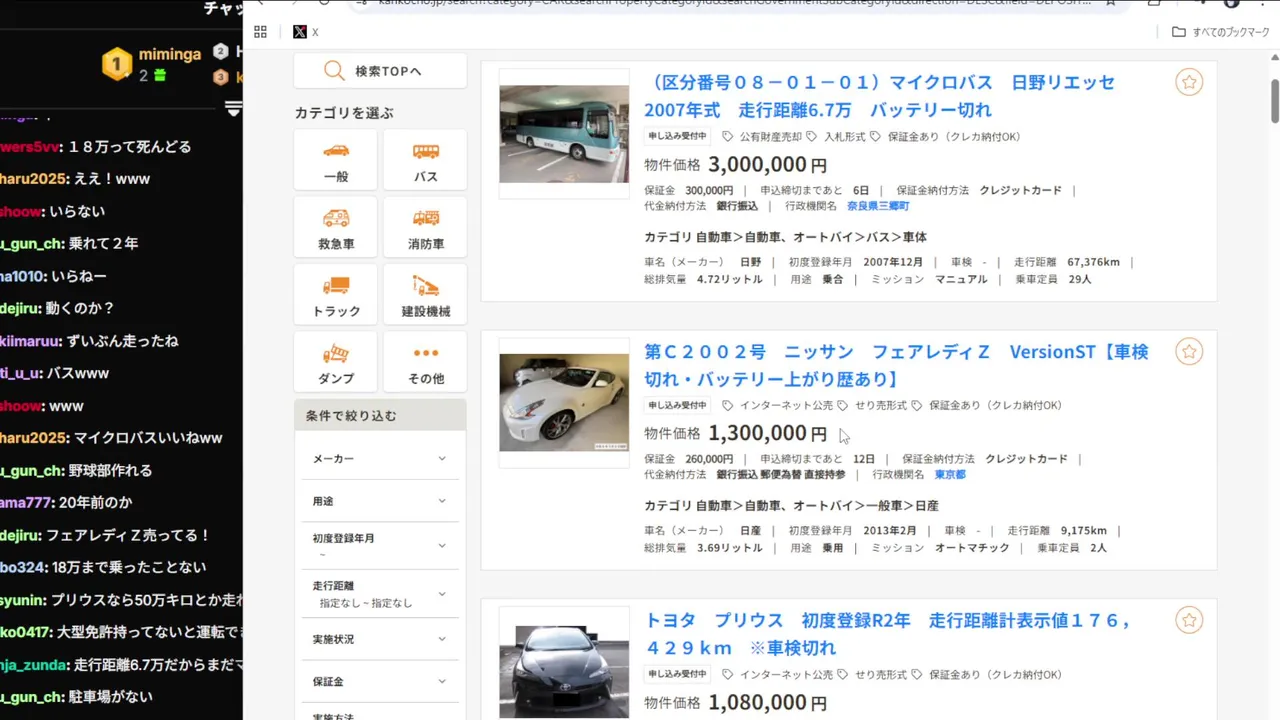This screenshot has width=1280, height=720.
Task: Choose the ダンプ category
Action: (x=336, y=362)
